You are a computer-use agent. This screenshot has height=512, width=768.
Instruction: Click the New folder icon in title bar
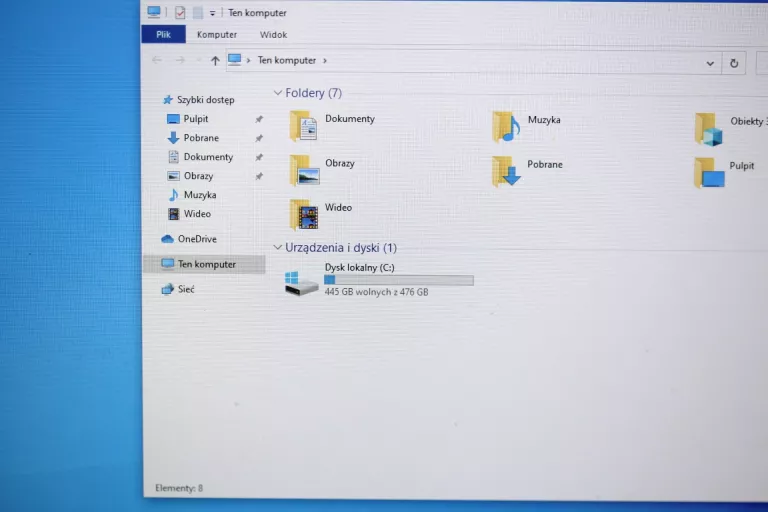click(197, 13)
